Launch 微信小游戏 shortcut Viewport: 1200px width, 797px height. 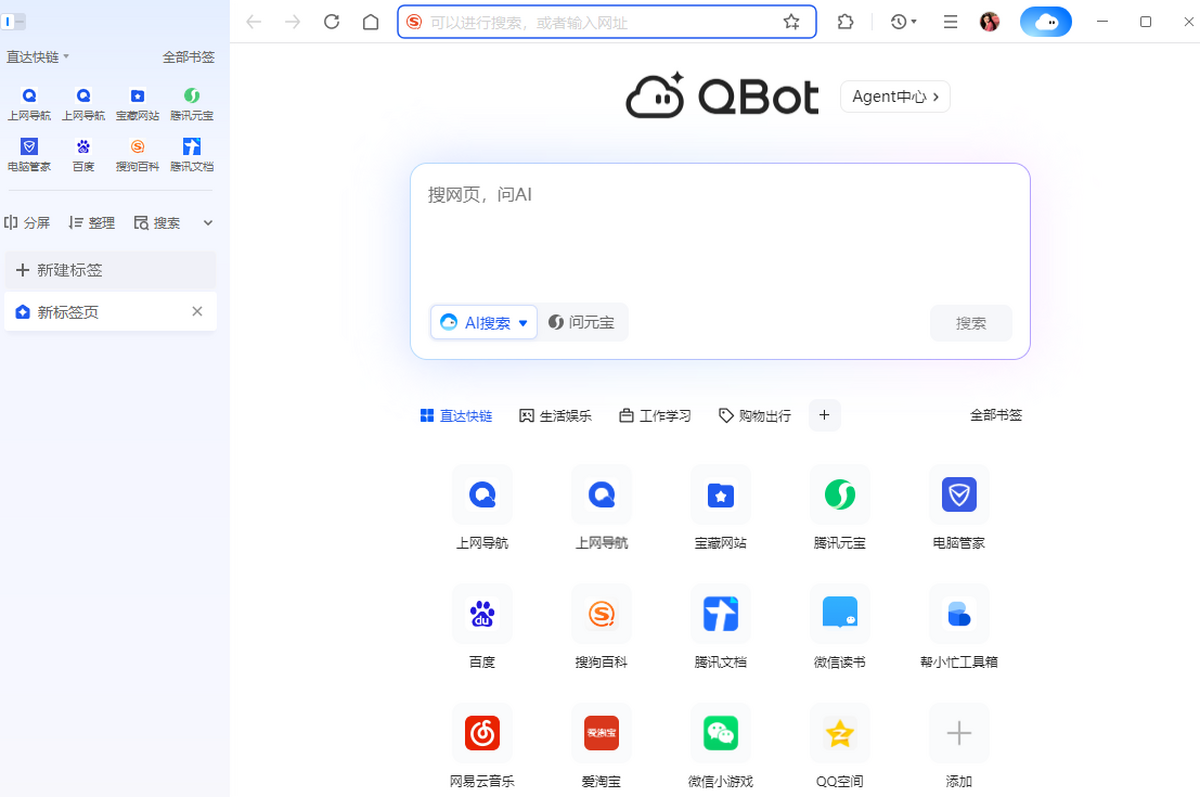click(x=720, y=744)
